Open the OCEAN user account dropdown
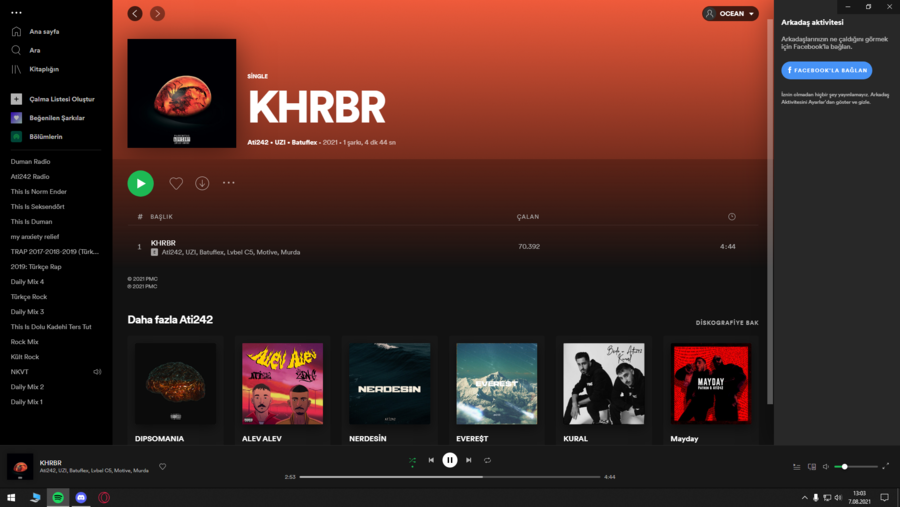 [730, 13]
